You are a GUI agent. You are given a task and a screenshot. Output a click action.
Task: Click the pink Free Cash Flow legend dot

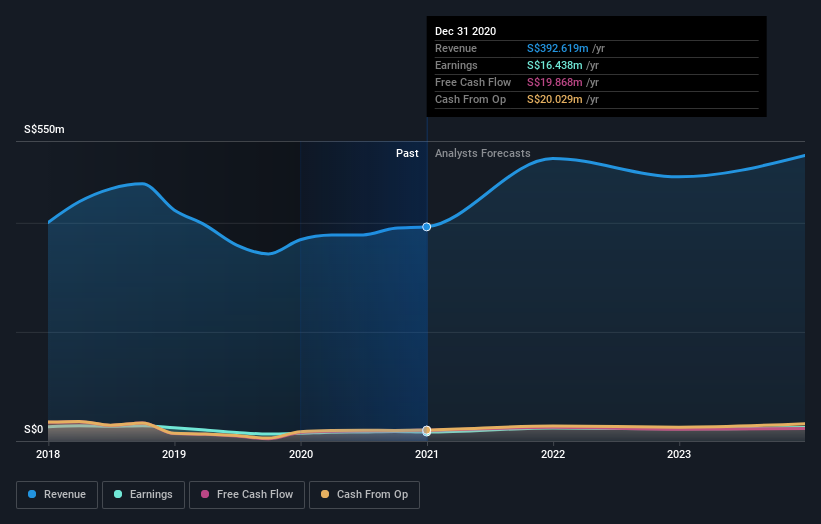click(x=205, y=494)
